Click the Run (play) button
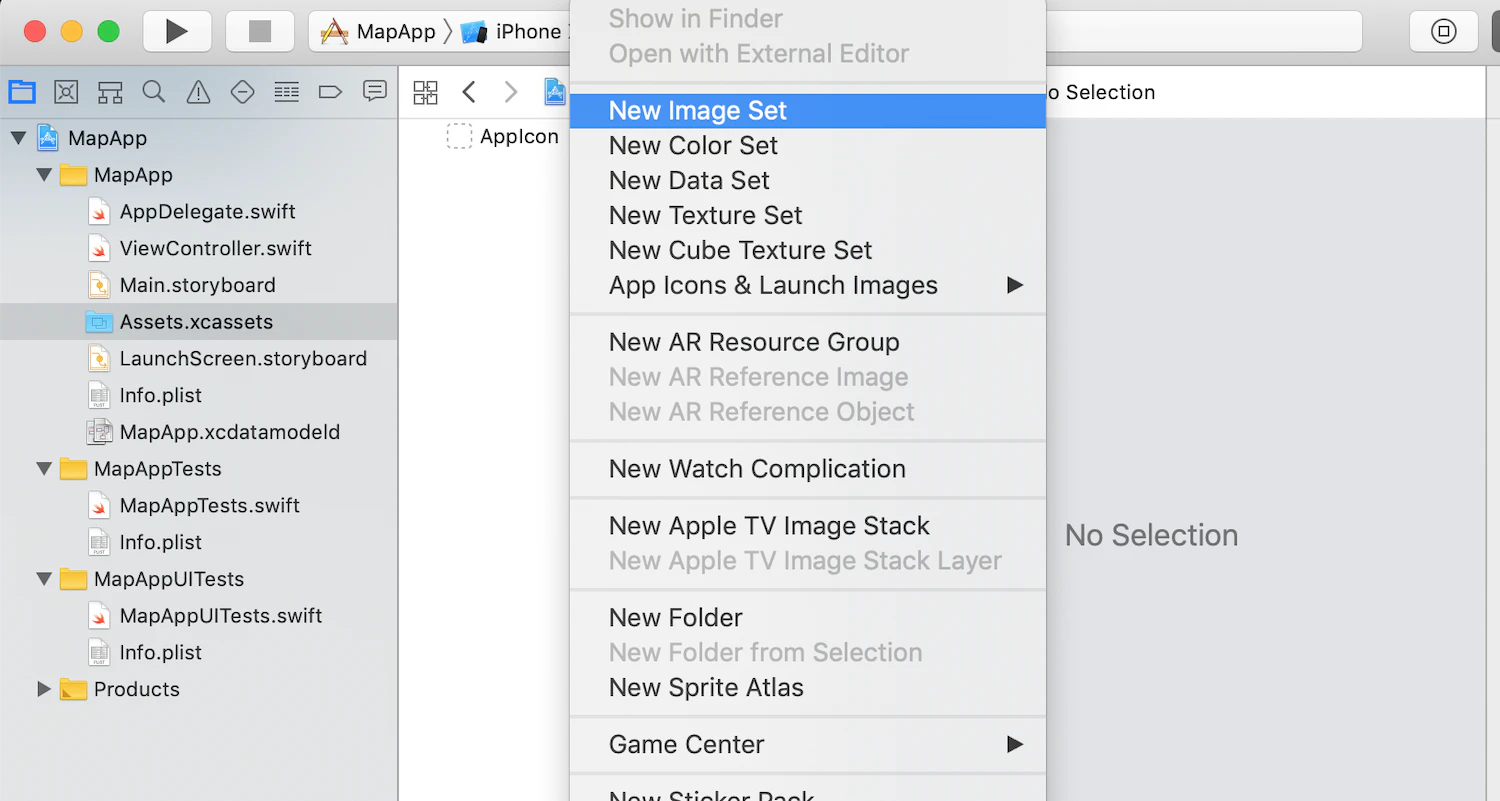Screen dimensions: 1500x801 [177, 31]
